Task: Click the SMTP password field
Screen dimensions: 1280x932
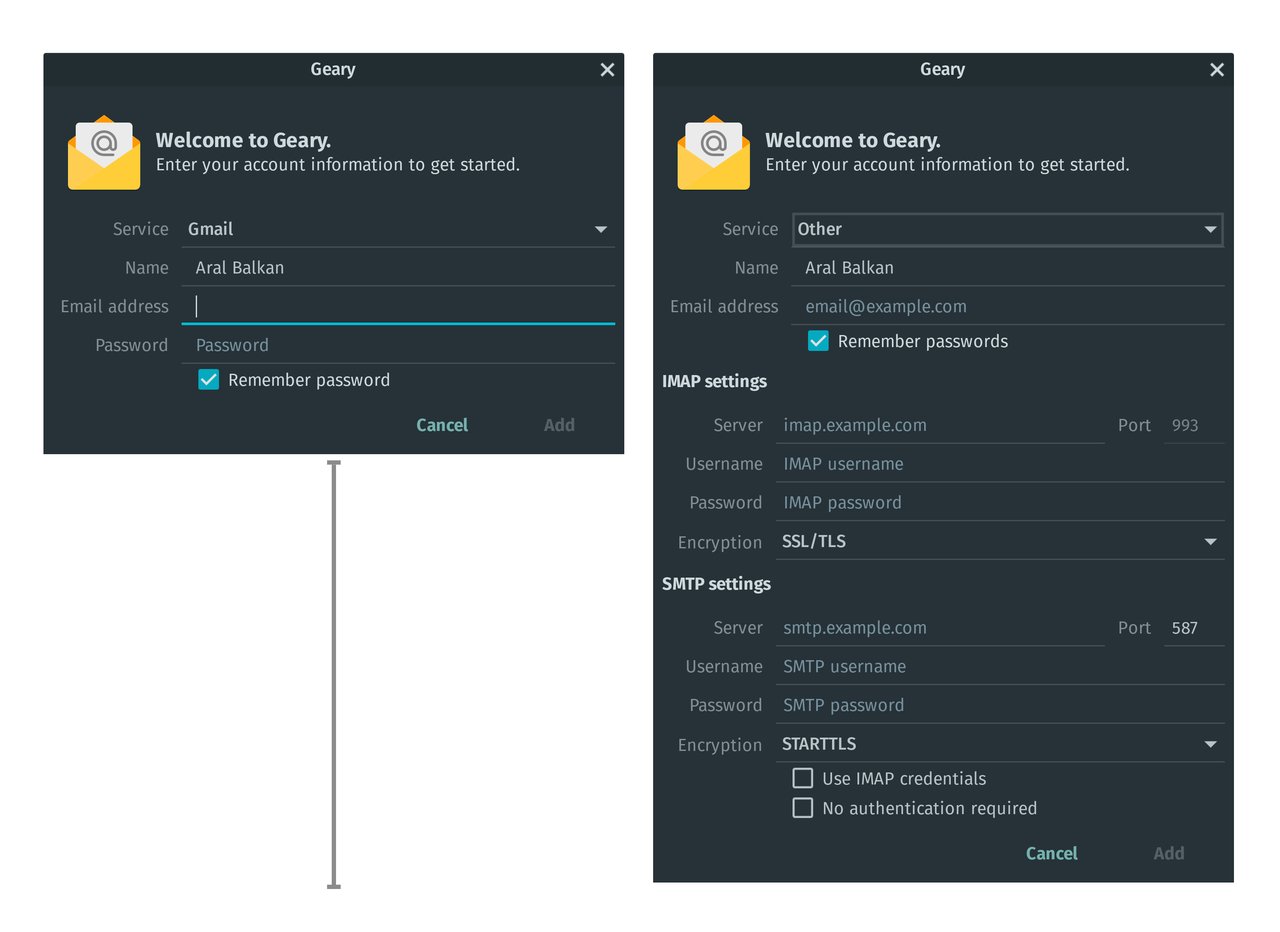Action: (1000, 705)
